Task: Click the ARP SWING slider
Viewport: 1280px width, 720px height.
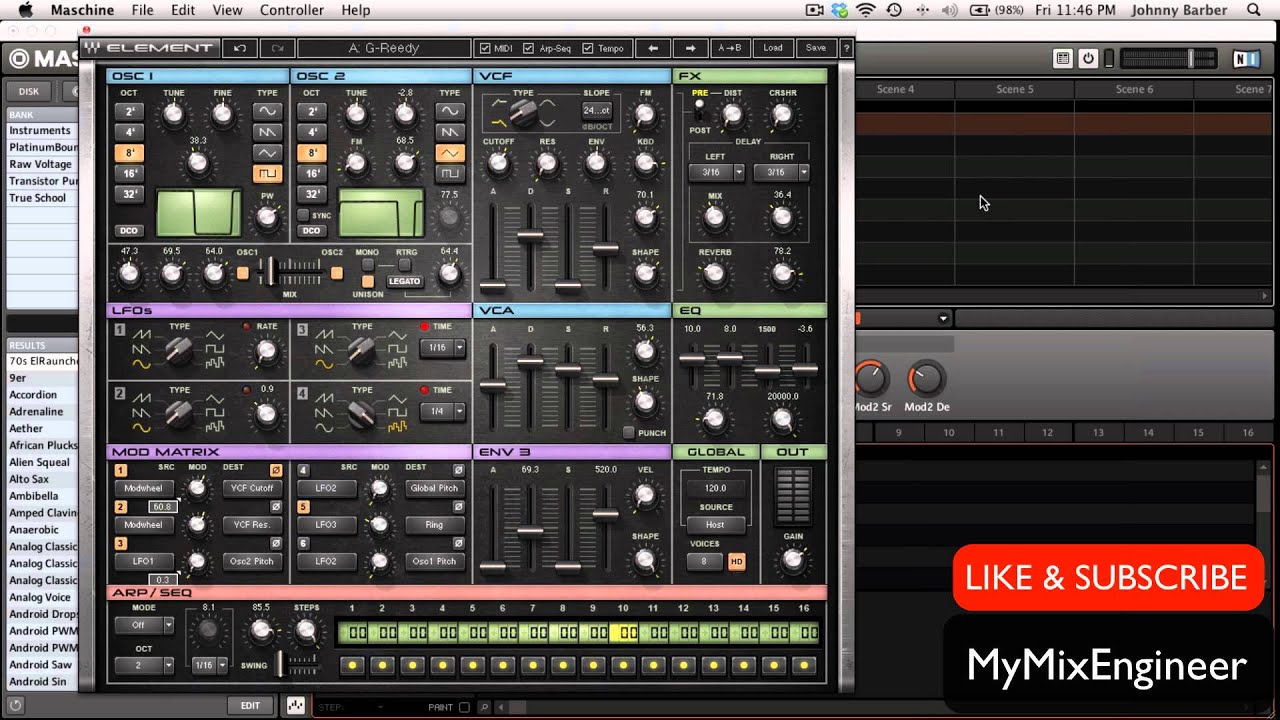Action: (x=281, y=664)
